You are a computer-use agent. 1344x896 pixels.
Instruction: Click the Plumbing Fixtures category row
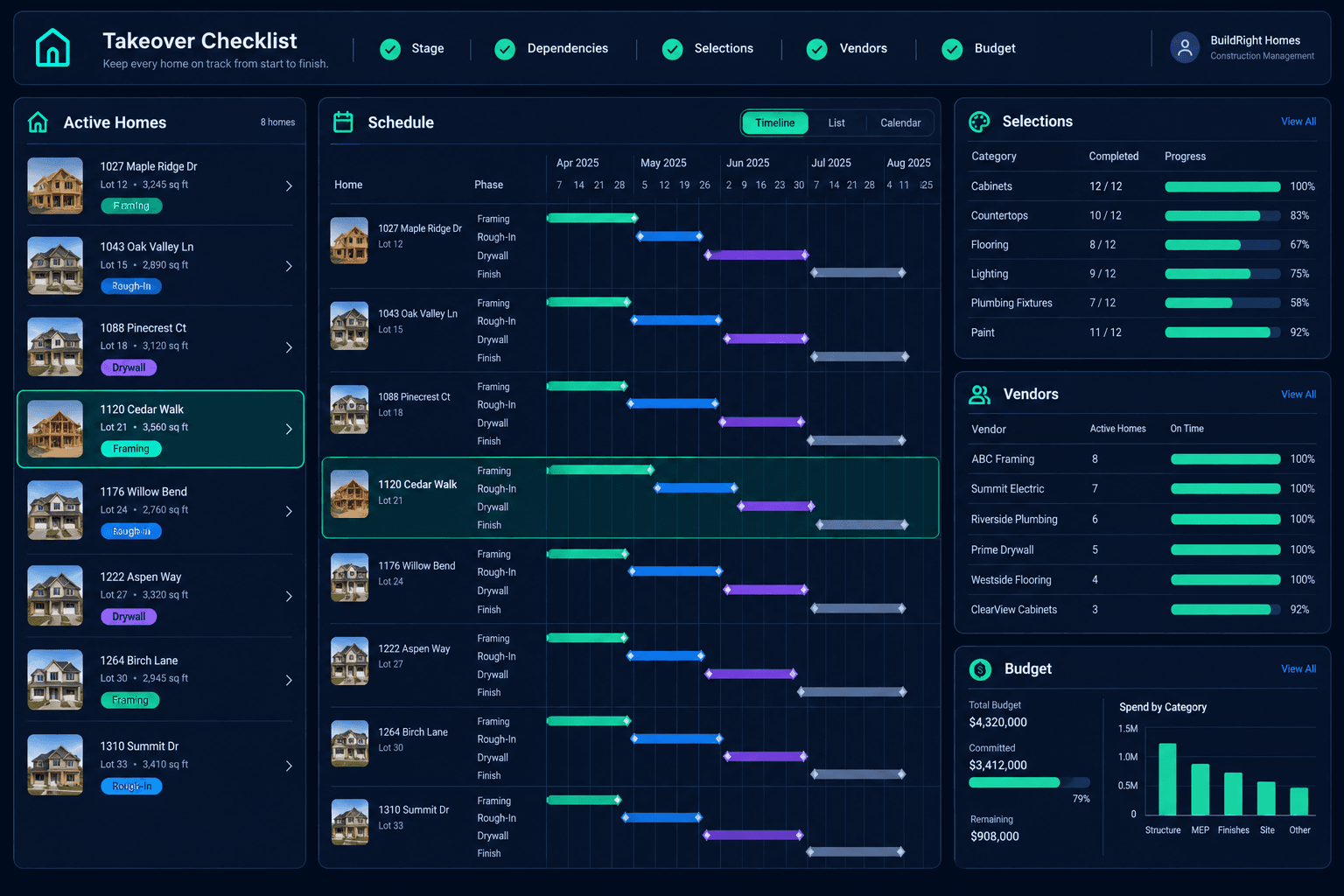(x=1143, y=303)
